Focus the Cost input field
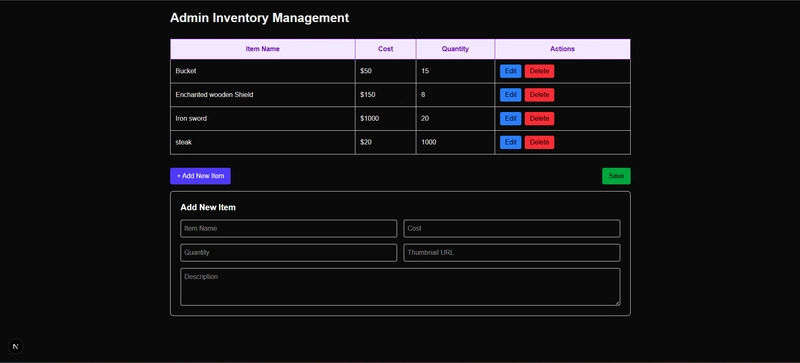This screenshot has width=800, height=363. point(512,228)
